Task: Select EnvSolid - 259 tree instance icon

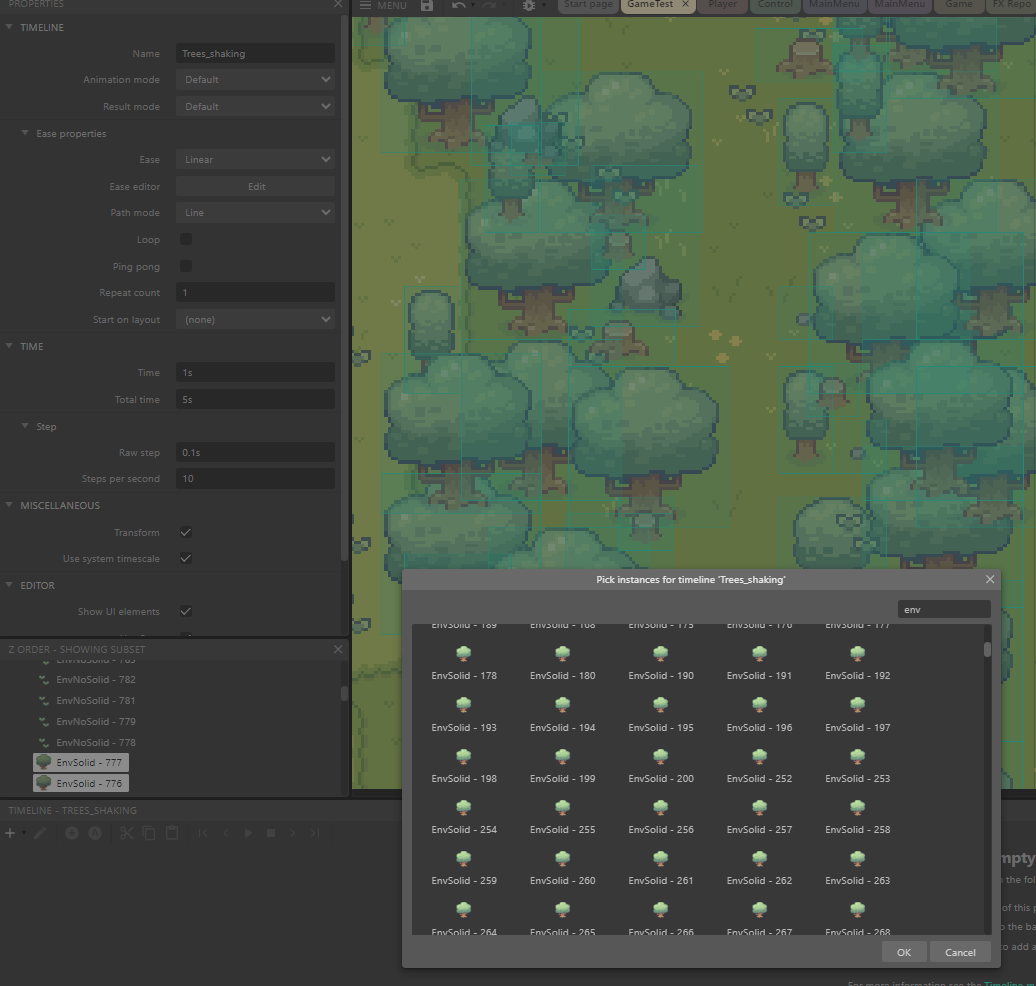Action: point(464,858)
